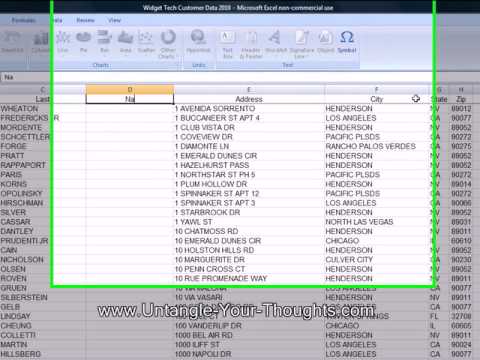Select the highlighted column D header
The height and width of the screenshot is (360, 480).
(x=130, y=89)
